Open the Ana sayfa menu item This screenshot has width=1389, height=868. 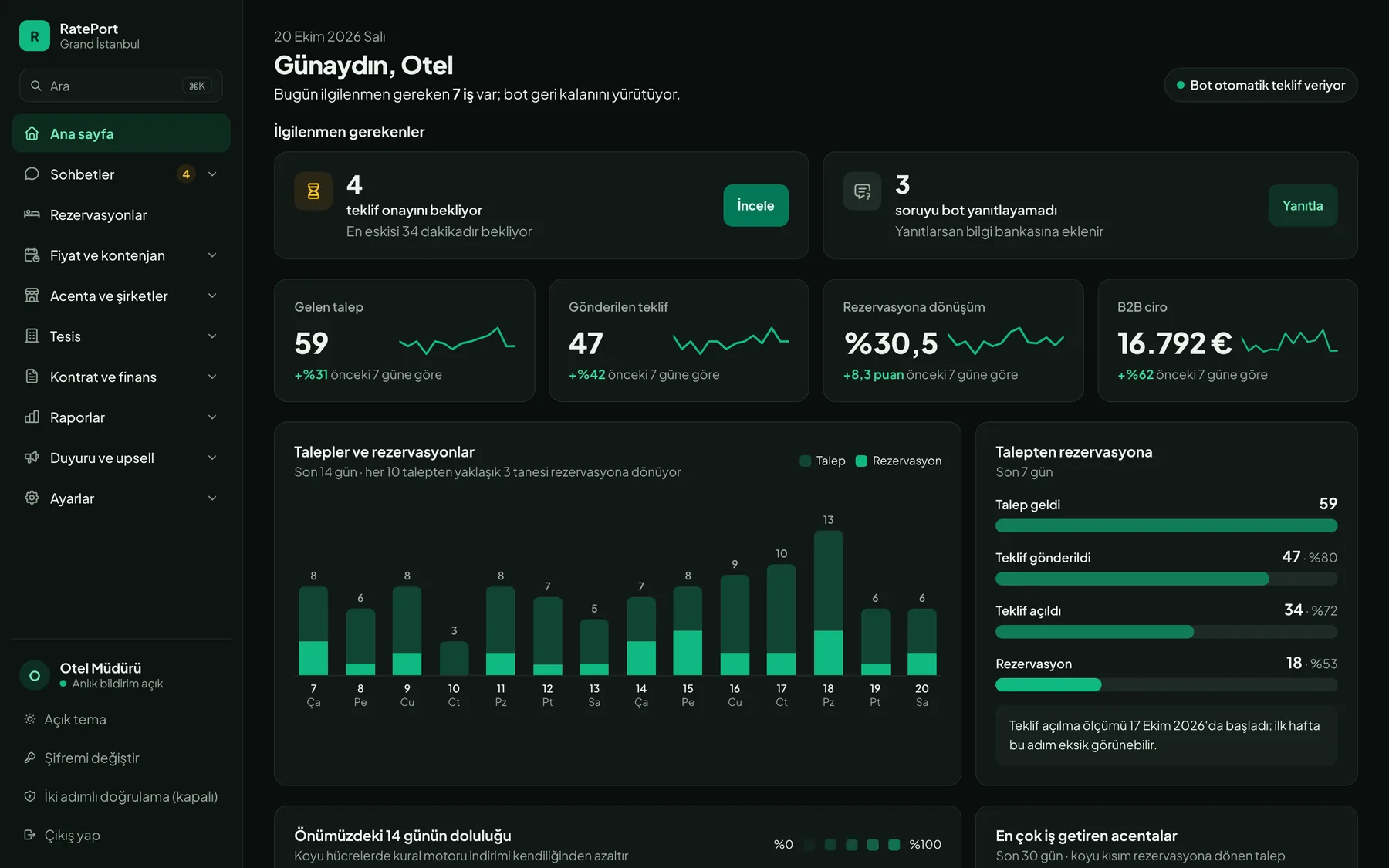click(121, 133)
